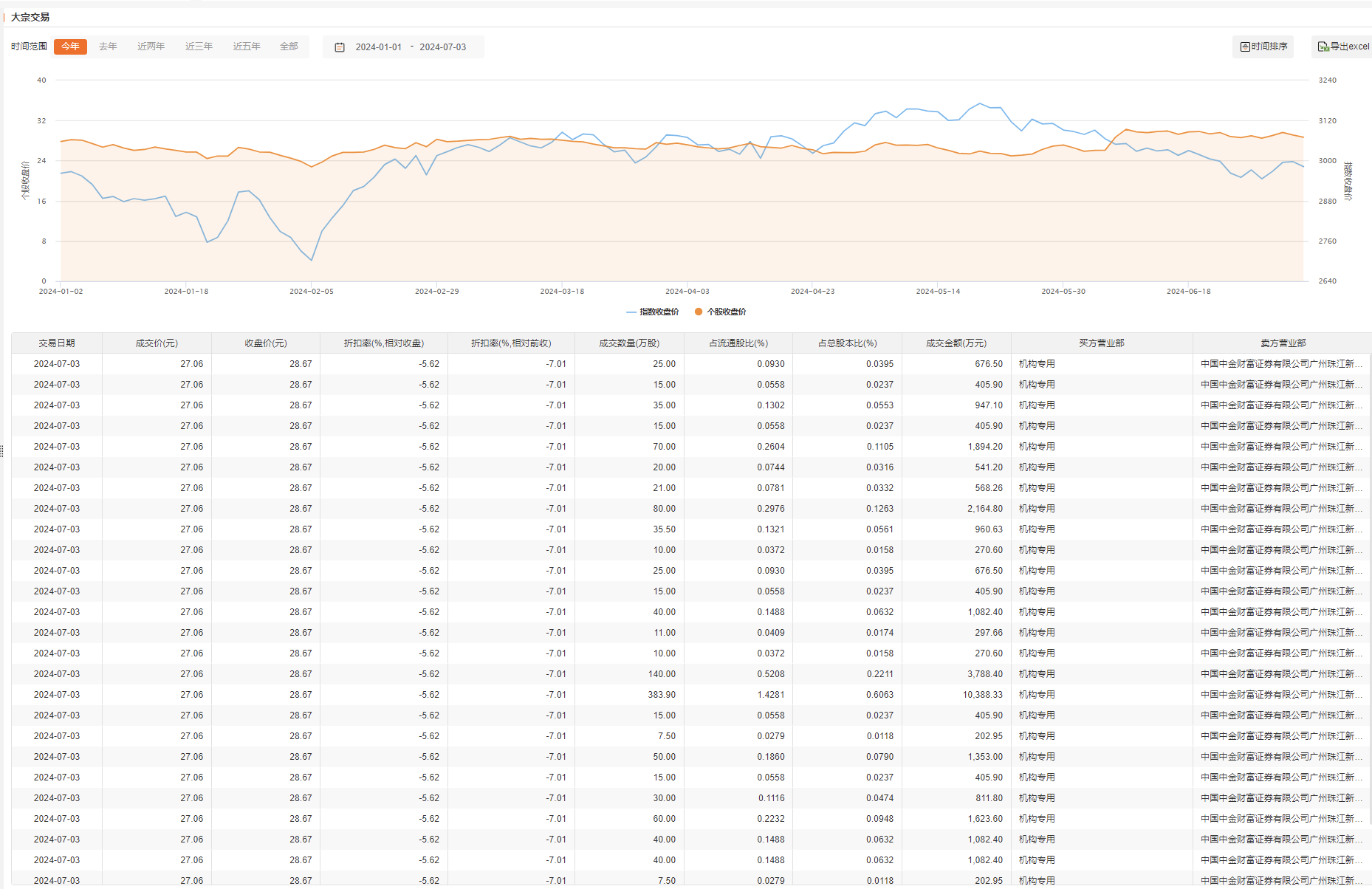The width and height of the screenshot is (1372, 889).
Task: Select the 近五年 time range
Action: click(247, 47)
